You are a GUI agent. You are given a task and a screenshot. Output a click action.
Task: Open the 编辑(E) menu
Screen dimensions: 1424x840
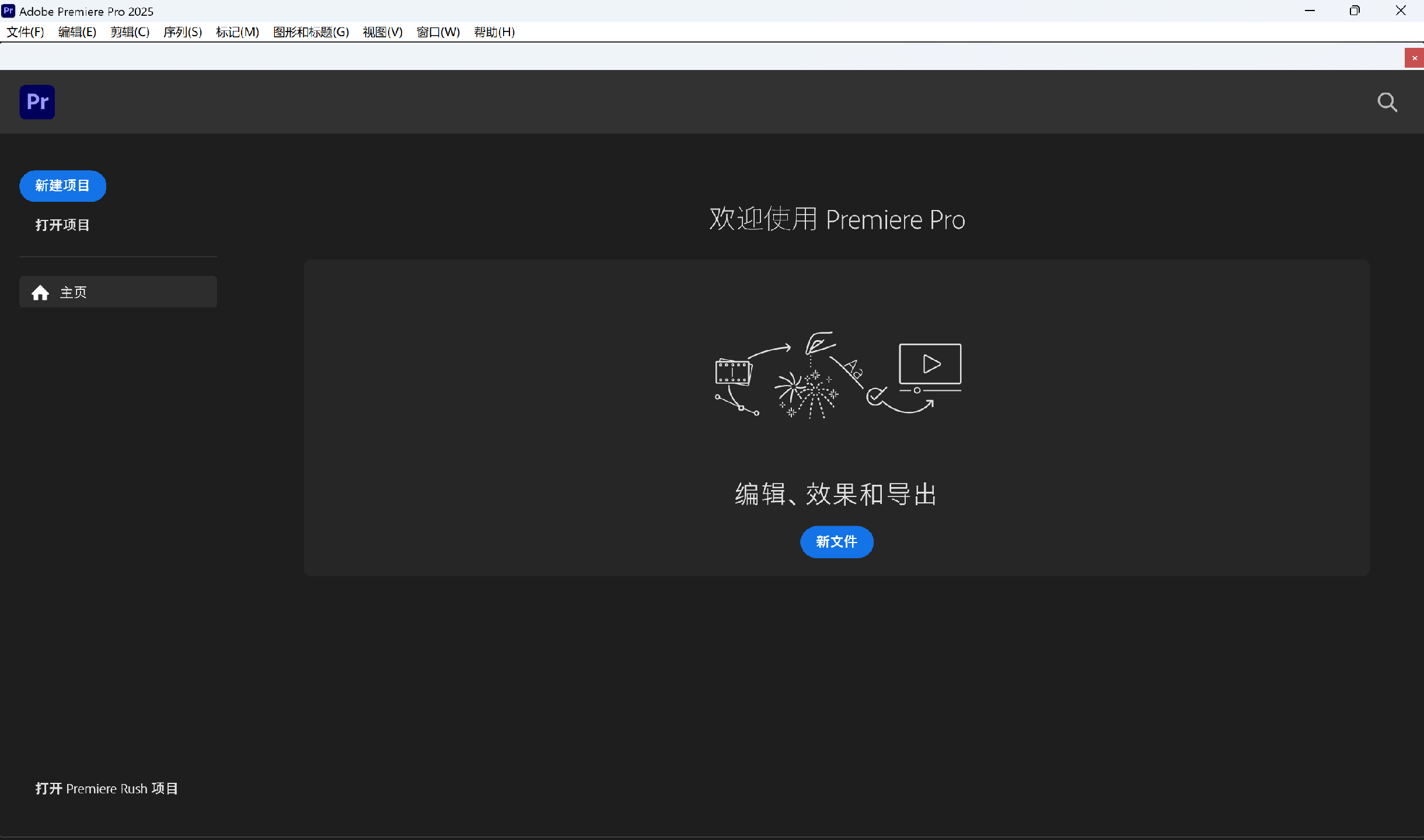click(x=77, y=32)
